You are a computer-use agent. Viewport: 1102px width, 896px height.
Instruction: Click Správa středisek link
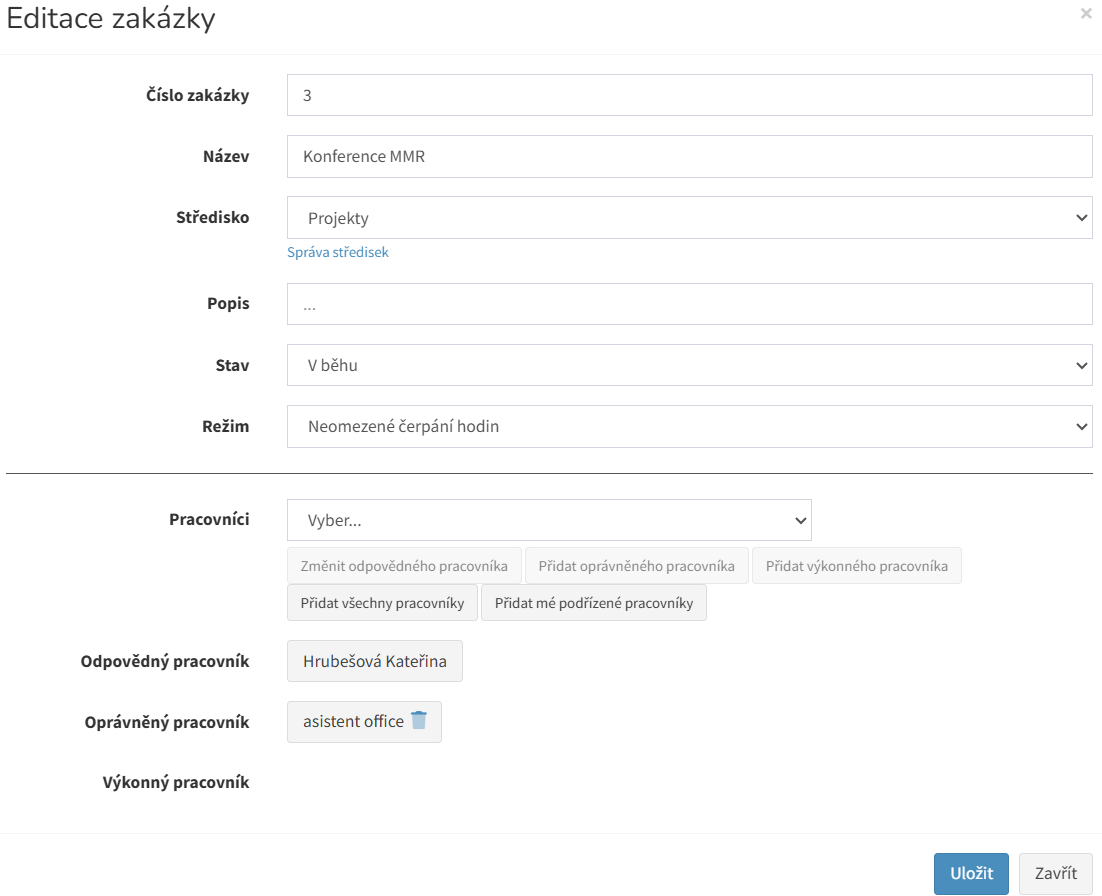coord(338,253)
